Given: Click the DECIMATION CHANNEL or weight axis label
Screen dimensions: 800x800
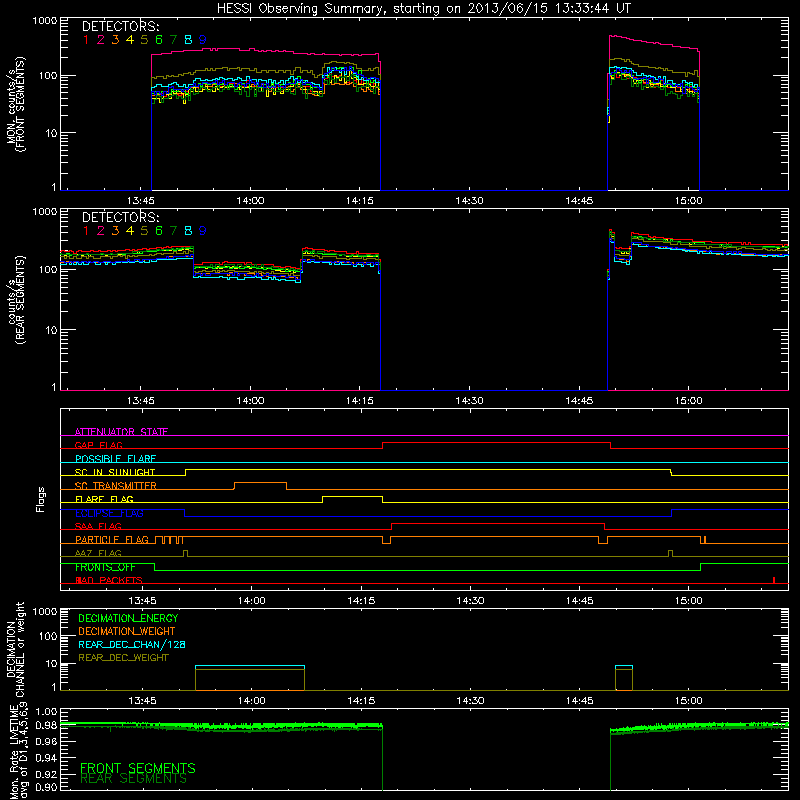Looking at the screenshot, I should (15, 649).
